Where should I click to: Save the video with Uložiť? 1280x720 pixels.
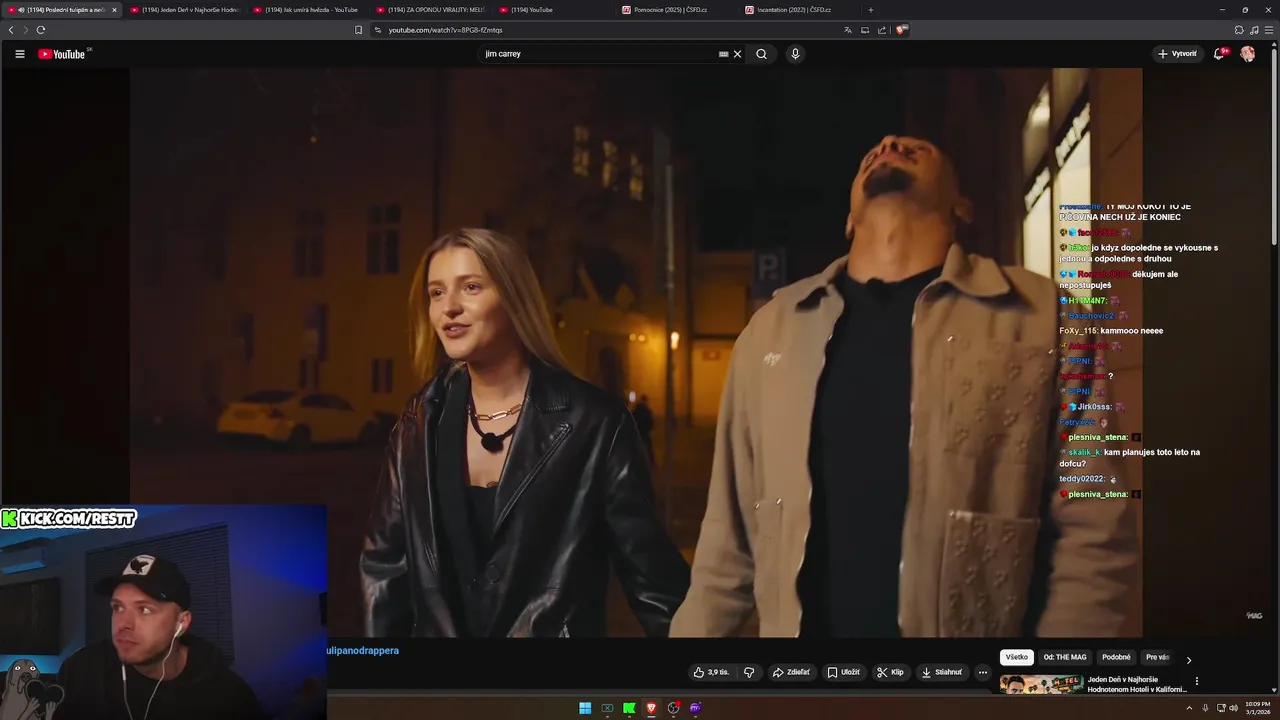[844, 672]
